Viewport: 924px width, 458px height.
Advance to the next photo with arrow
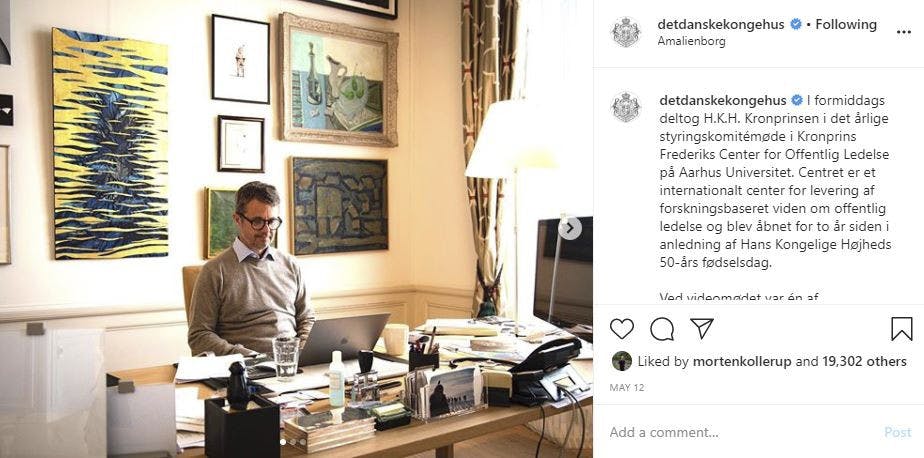pyautogui.click(x=570, y=228)
